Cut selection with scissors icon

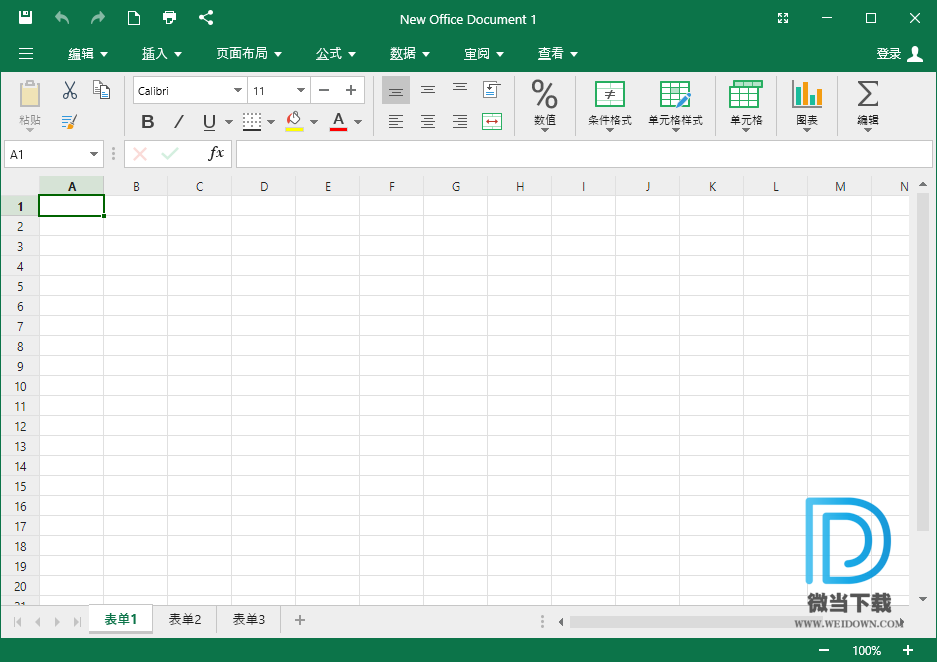pyautogui.click(x=70, y=91)
